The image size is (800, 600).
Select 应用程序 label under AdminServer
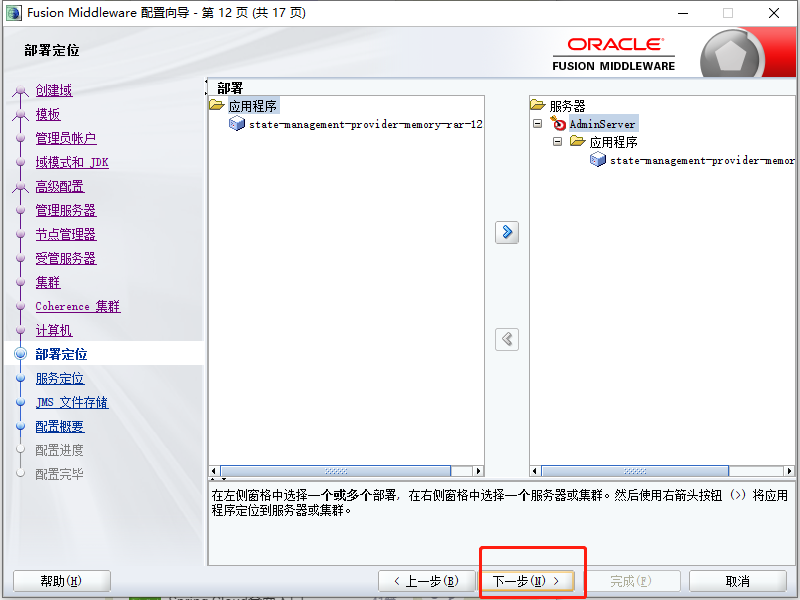(613, 142)
